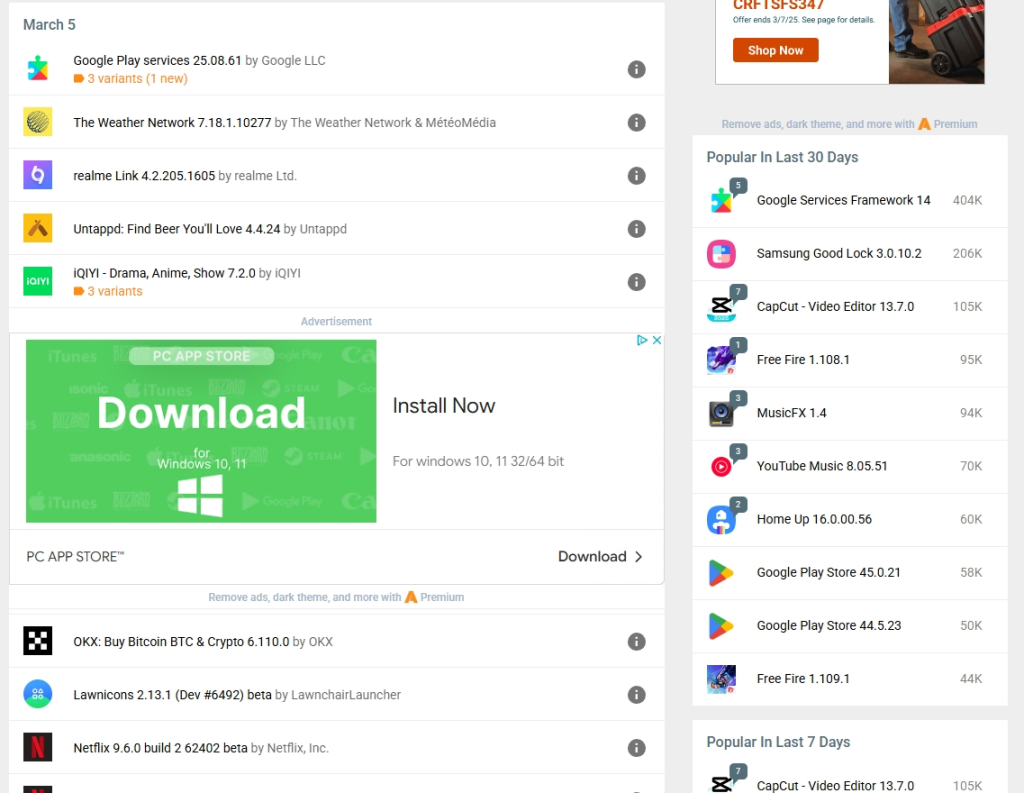Screen dimensions: 1024x793
Task: Click the Untappd app icon
Action: [38, 228]
